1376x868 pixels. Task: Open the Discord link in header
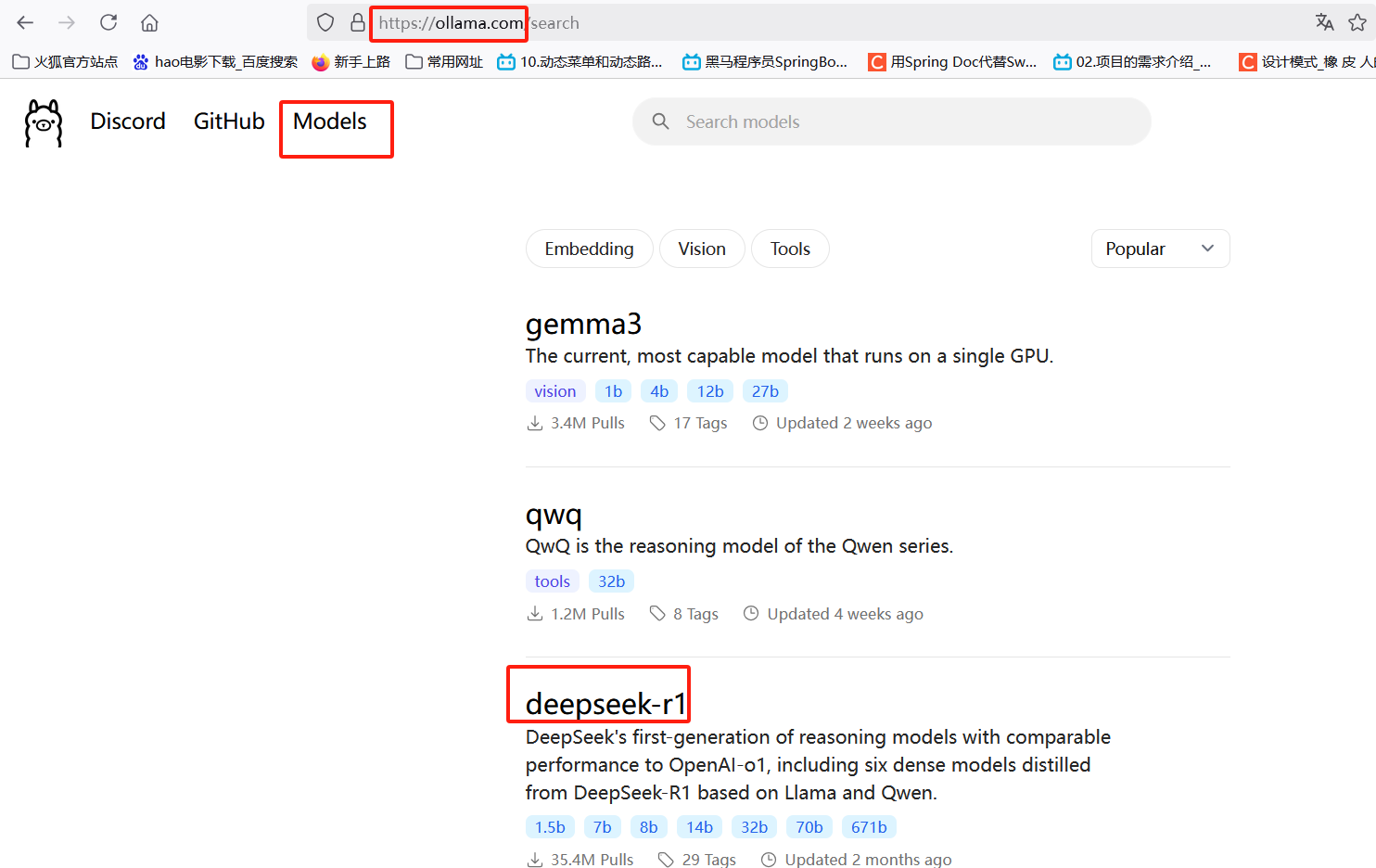(128, 121)
